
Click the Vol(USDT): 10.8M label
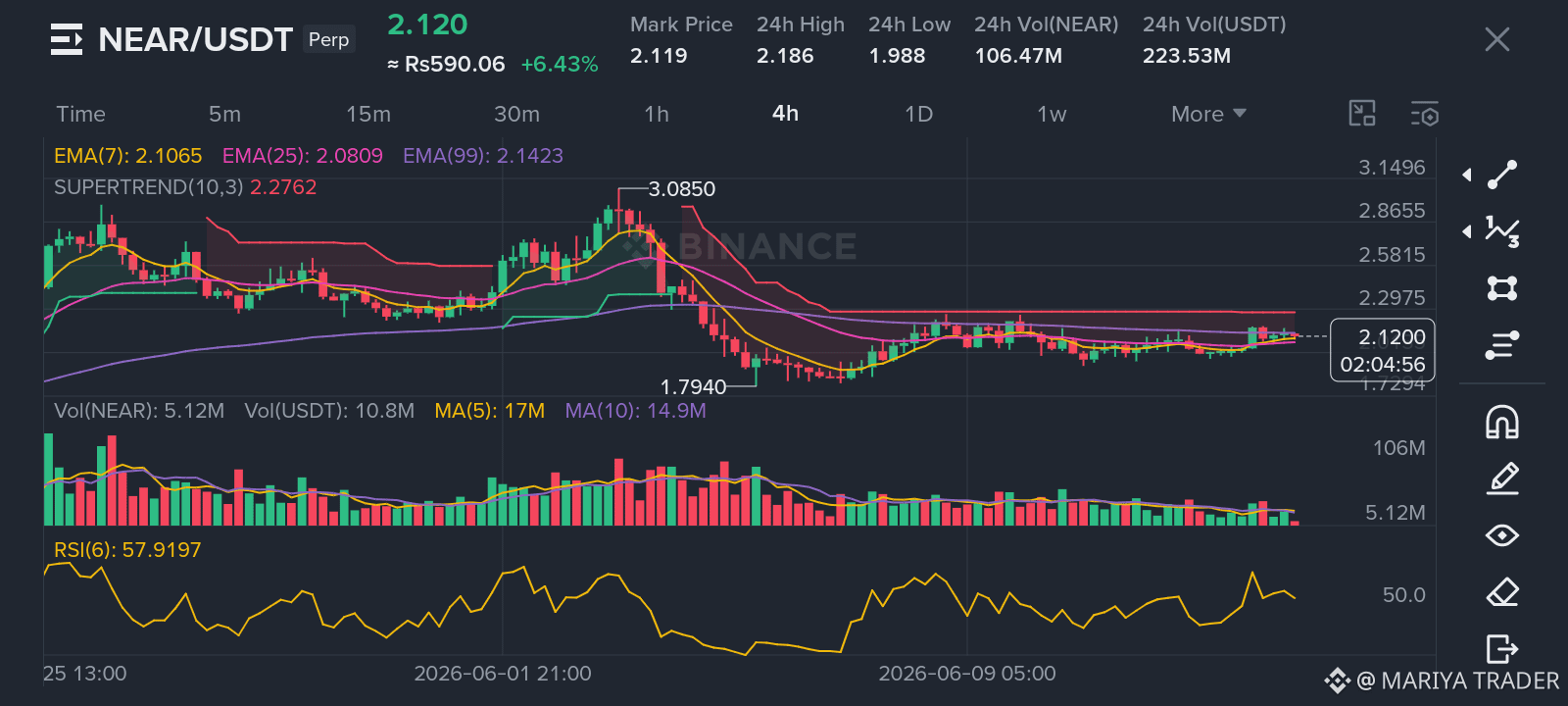coord(329,411)
